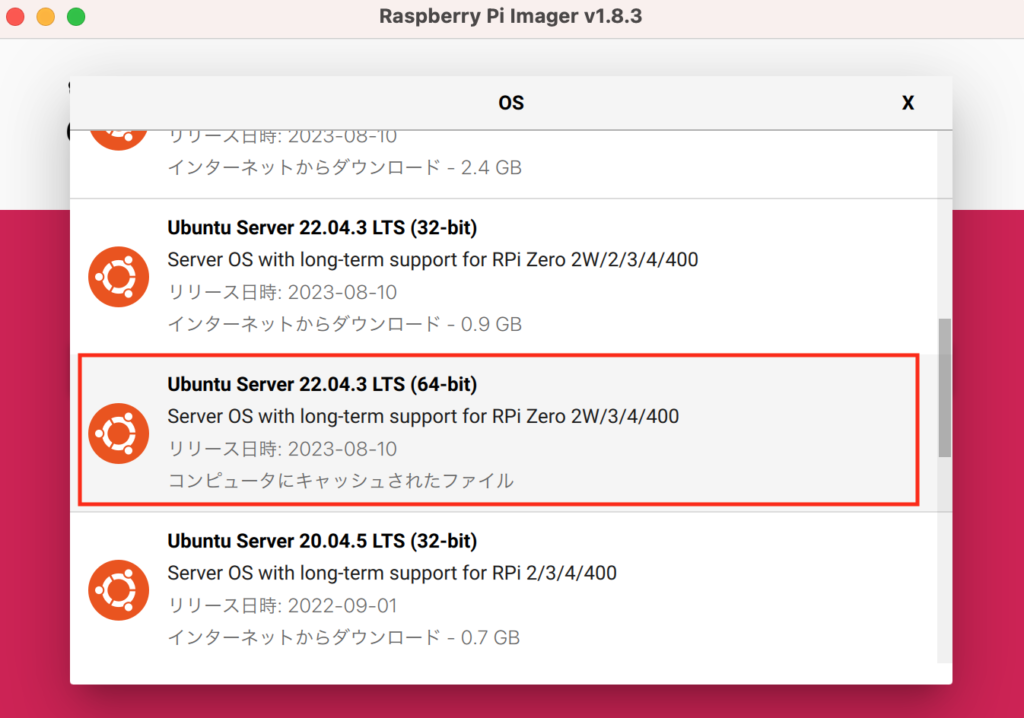1024x718 pixels.
Task: Click the green macOS zoom window button
Action: 76,16
